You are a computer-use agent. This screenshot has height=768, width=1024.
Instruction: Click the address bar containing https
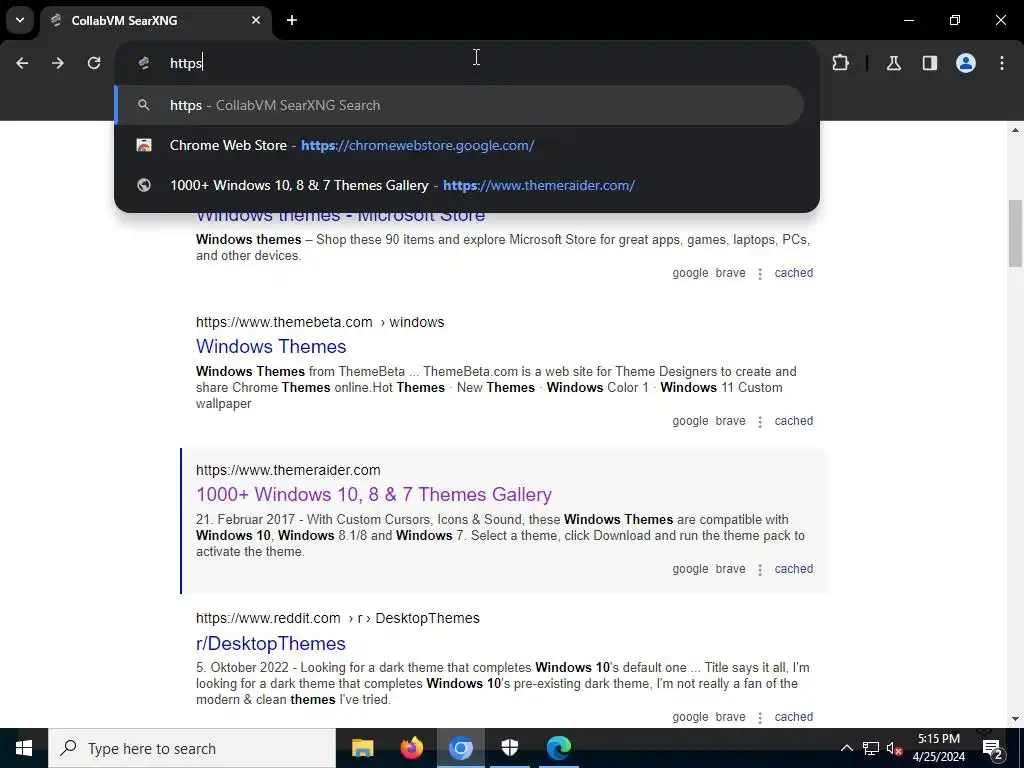(x=467, y=63)
